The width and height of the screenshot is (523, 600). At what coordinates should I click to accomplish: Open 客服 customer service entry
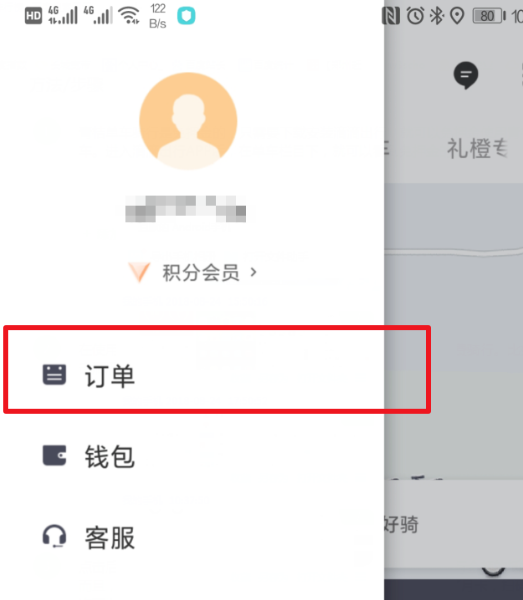pos(192,537)
